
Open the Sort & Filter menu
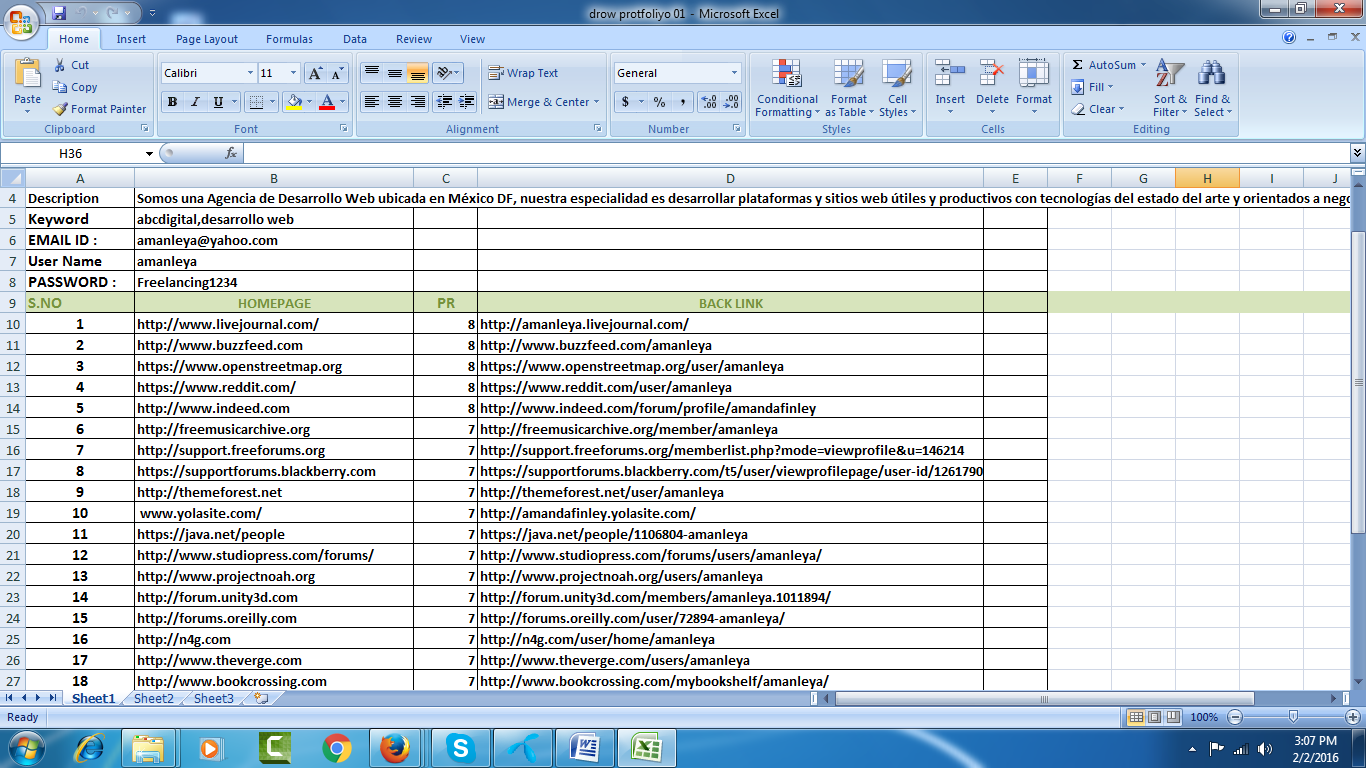click(x=1170, y=89)
